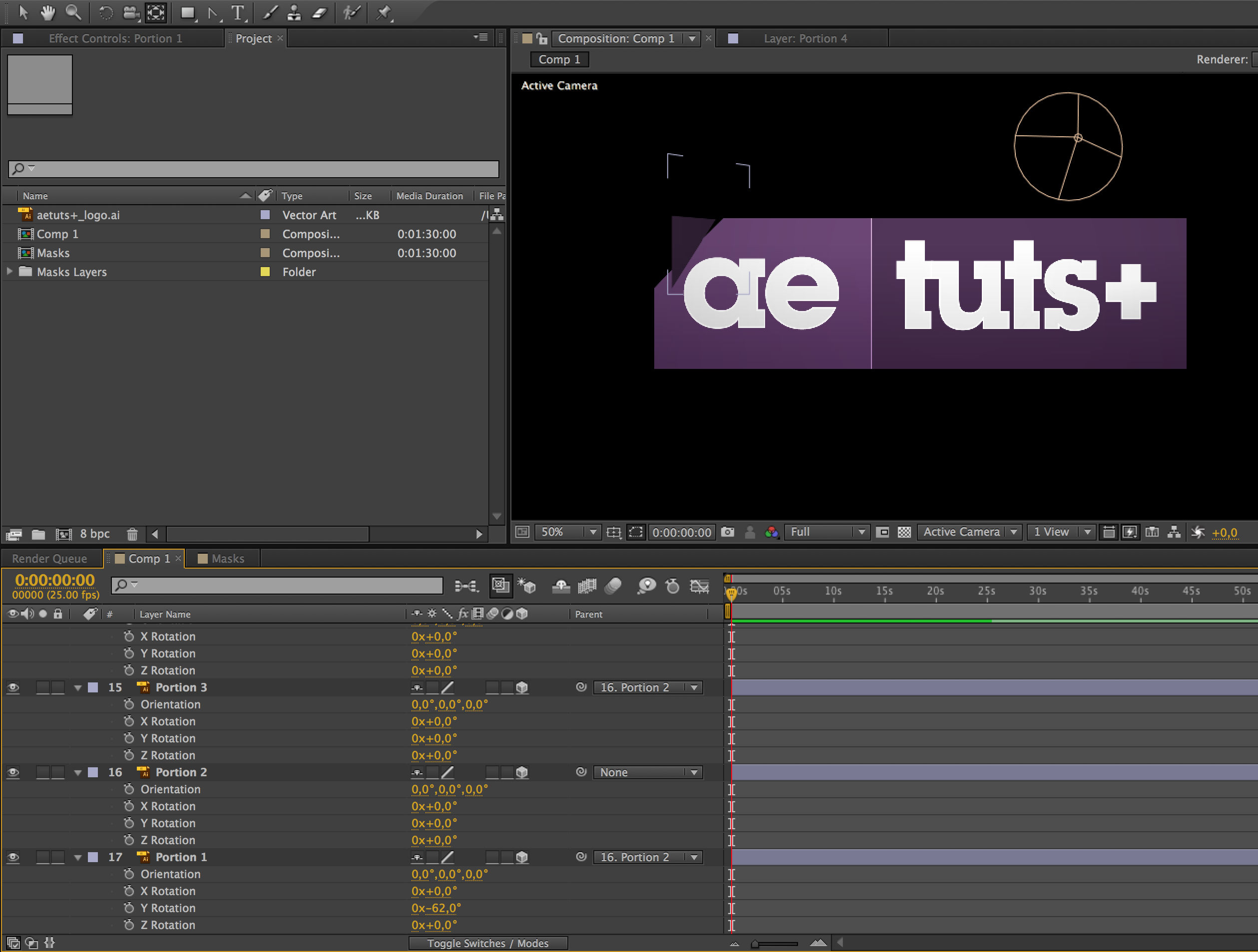
Task: Select the Horizontal Type tool
Action: (x=238, y=12)
